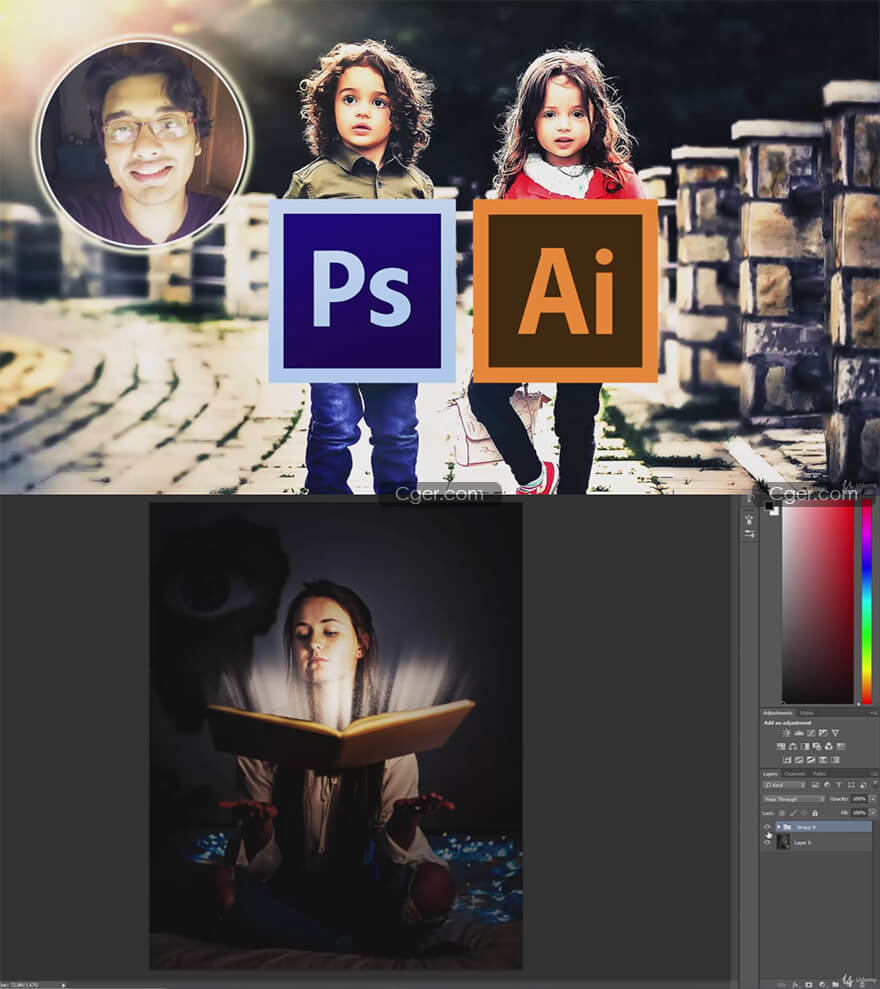The image size is (880, 989).
Task: Toggle pixel layer filter in Layers panel
Action: coord(815,785)
